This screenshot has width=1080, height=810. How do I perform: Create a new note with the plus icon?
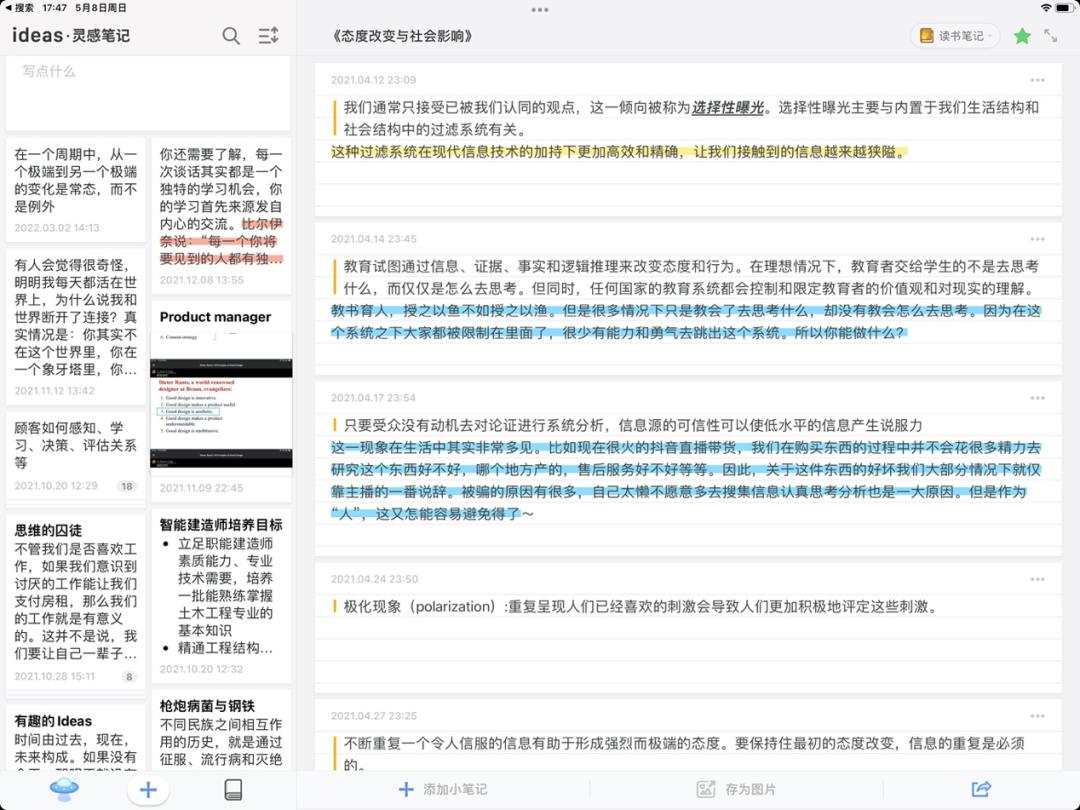147,789
